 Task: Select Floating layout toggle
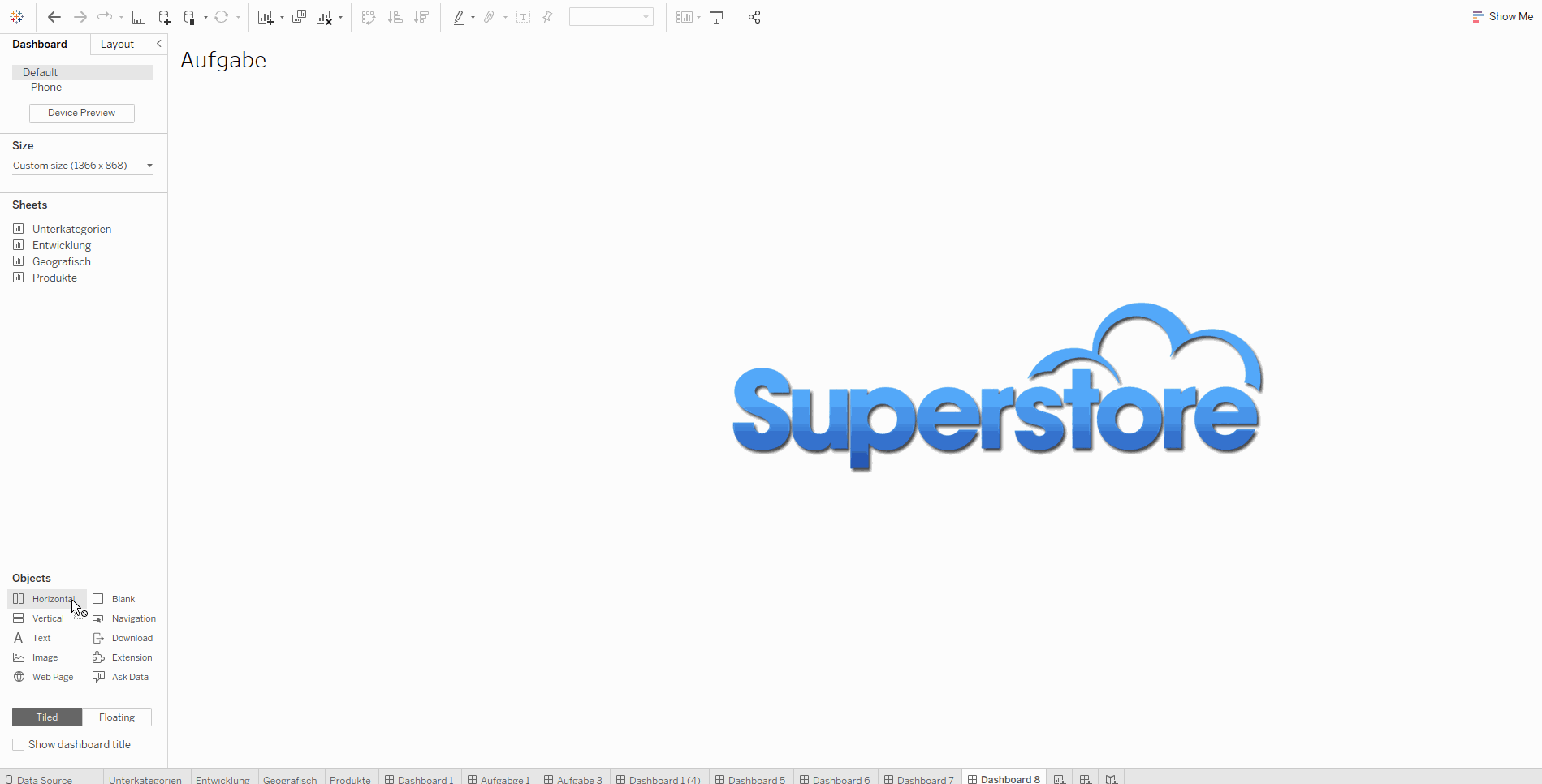pos(117,717)
